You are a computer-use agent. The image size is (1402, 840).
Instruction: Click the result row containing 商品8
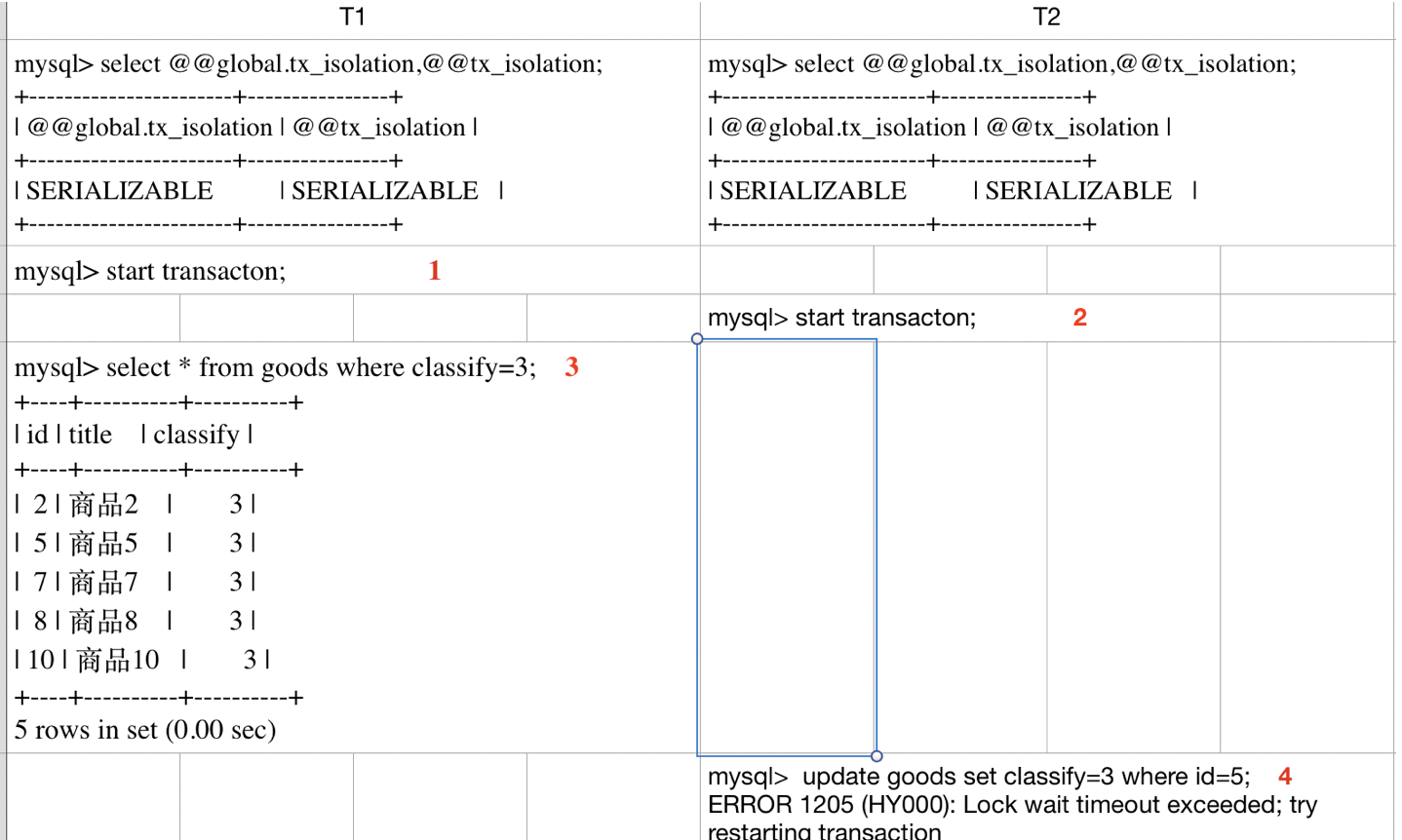pyautogui.click(x=136, y=622)
